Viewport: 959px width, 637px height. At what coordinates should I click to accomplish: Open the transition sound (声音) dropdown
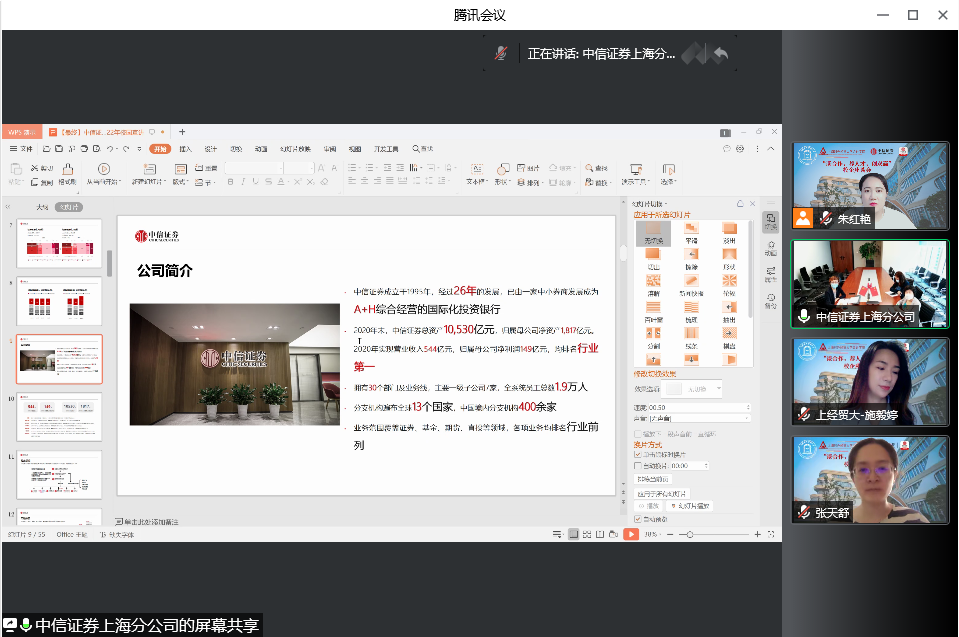pyautogui.click(x=748, y=418)
